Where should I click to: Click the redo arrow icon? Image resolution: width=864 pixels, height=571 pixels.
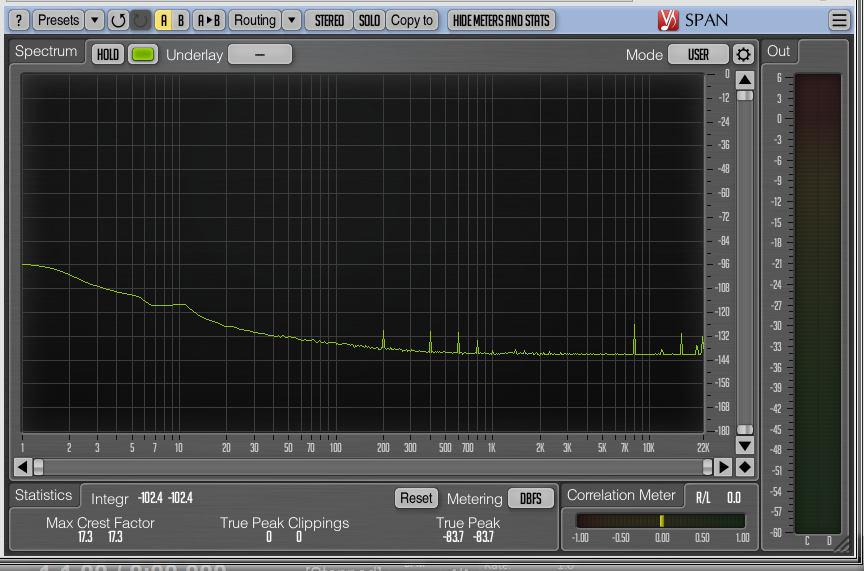click(140, 20)
